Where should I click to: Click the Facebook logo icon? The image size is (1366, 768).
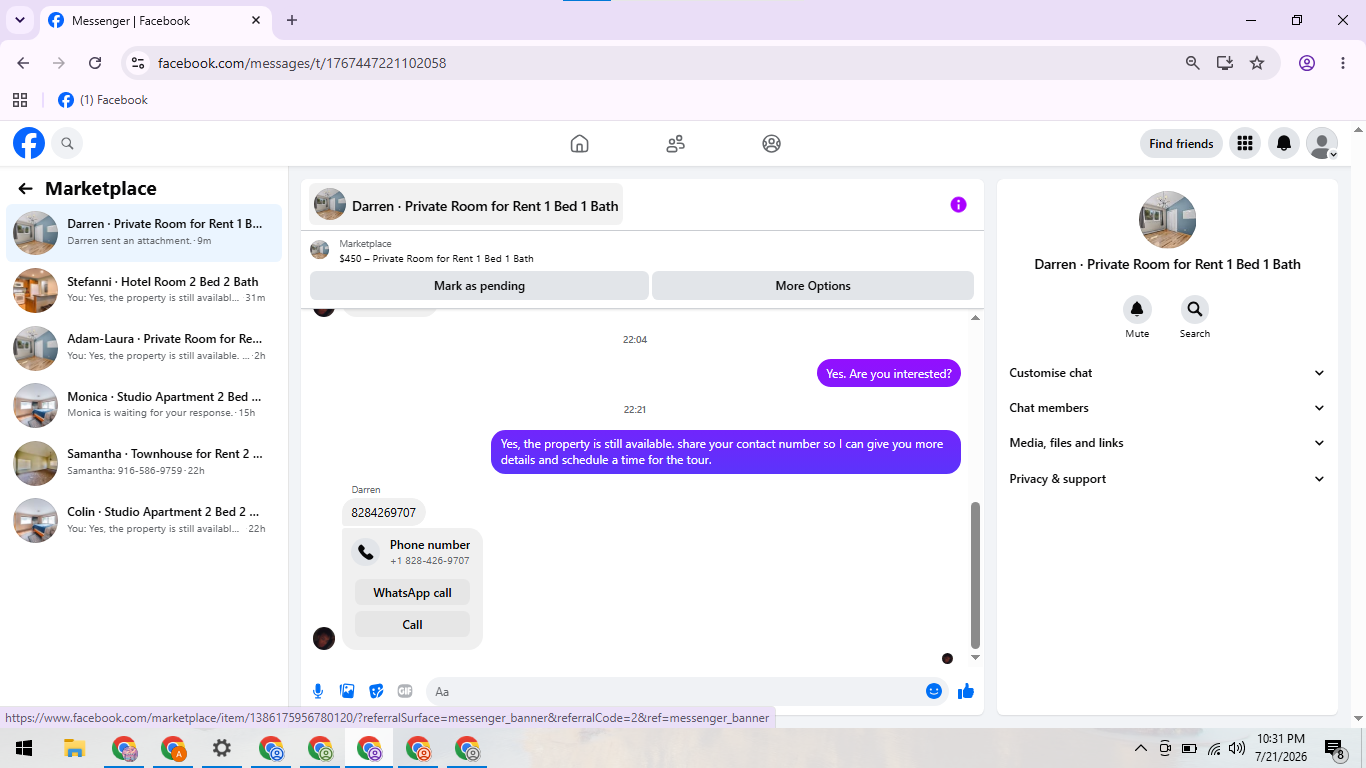(29, 143)
